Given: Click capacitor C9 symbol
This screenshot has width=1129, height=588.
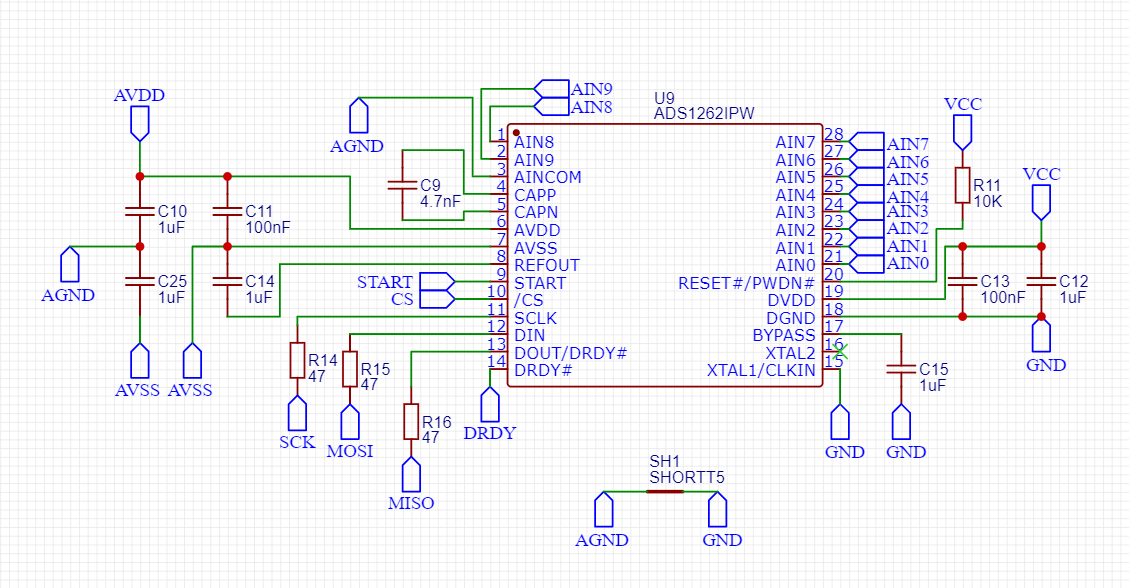Looking at the screenshot, I should 402,185.
